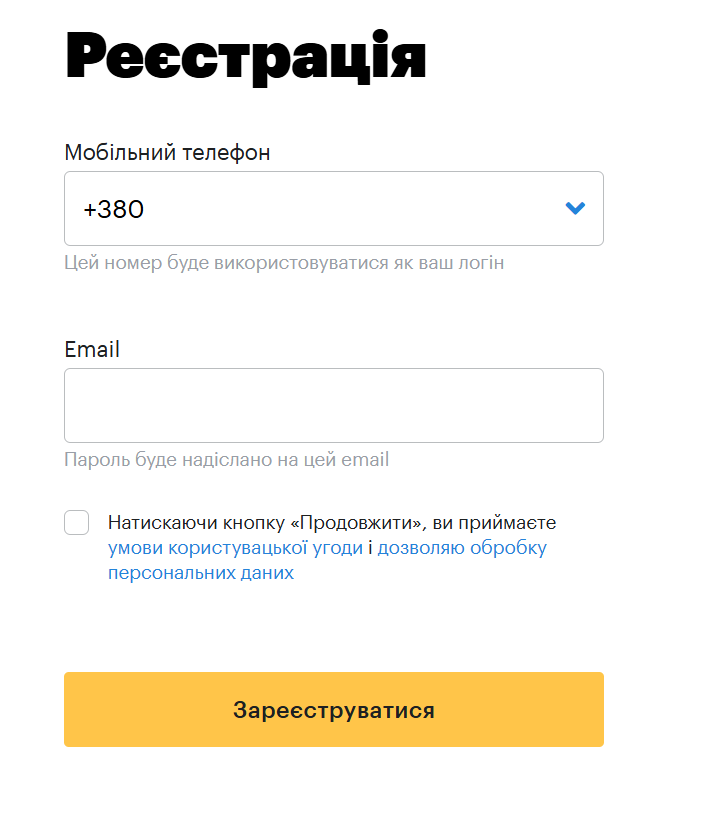Click the «Реєстрація» page heading
This screenshot has height=823, width=721.
coord(246,57)
